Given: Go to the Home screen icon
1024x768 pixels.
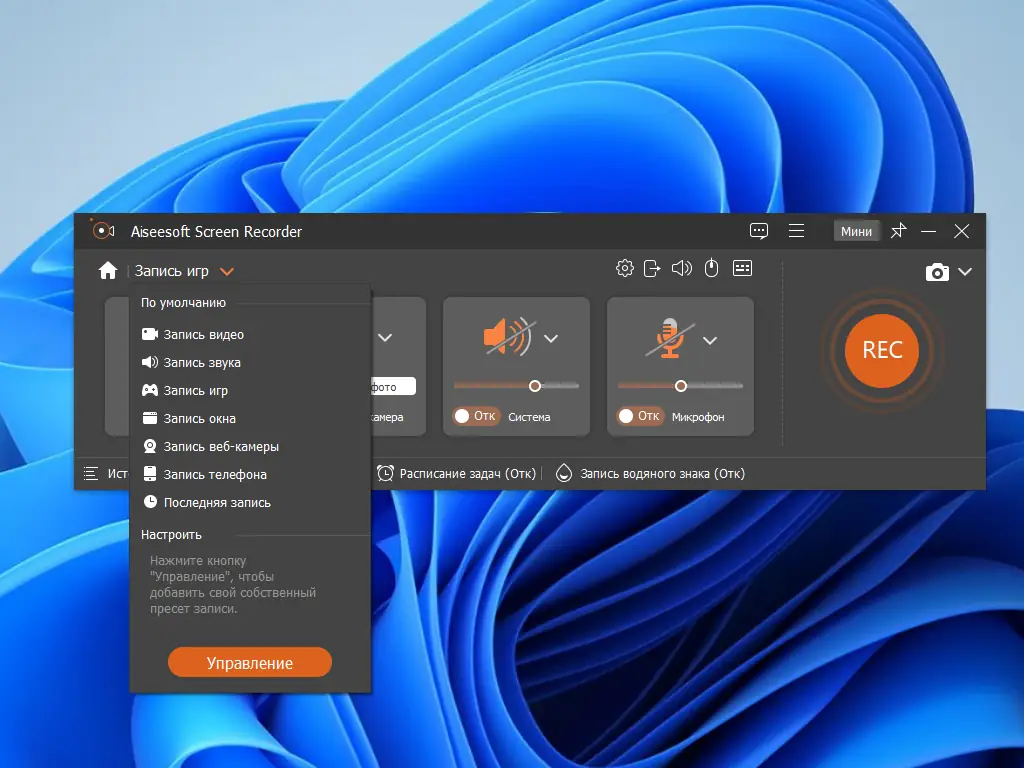Looking at the screenshot, I should pos(108,270).
